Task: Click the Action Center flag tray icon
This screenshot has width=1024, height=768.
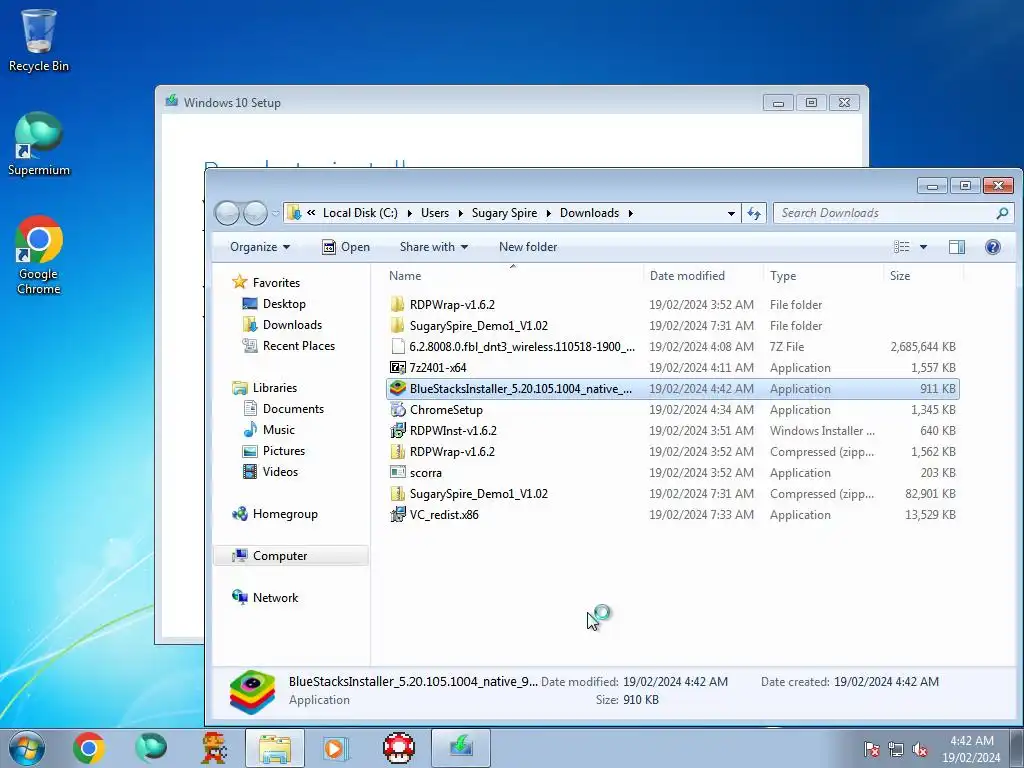Action: click(x=871, y=750)
